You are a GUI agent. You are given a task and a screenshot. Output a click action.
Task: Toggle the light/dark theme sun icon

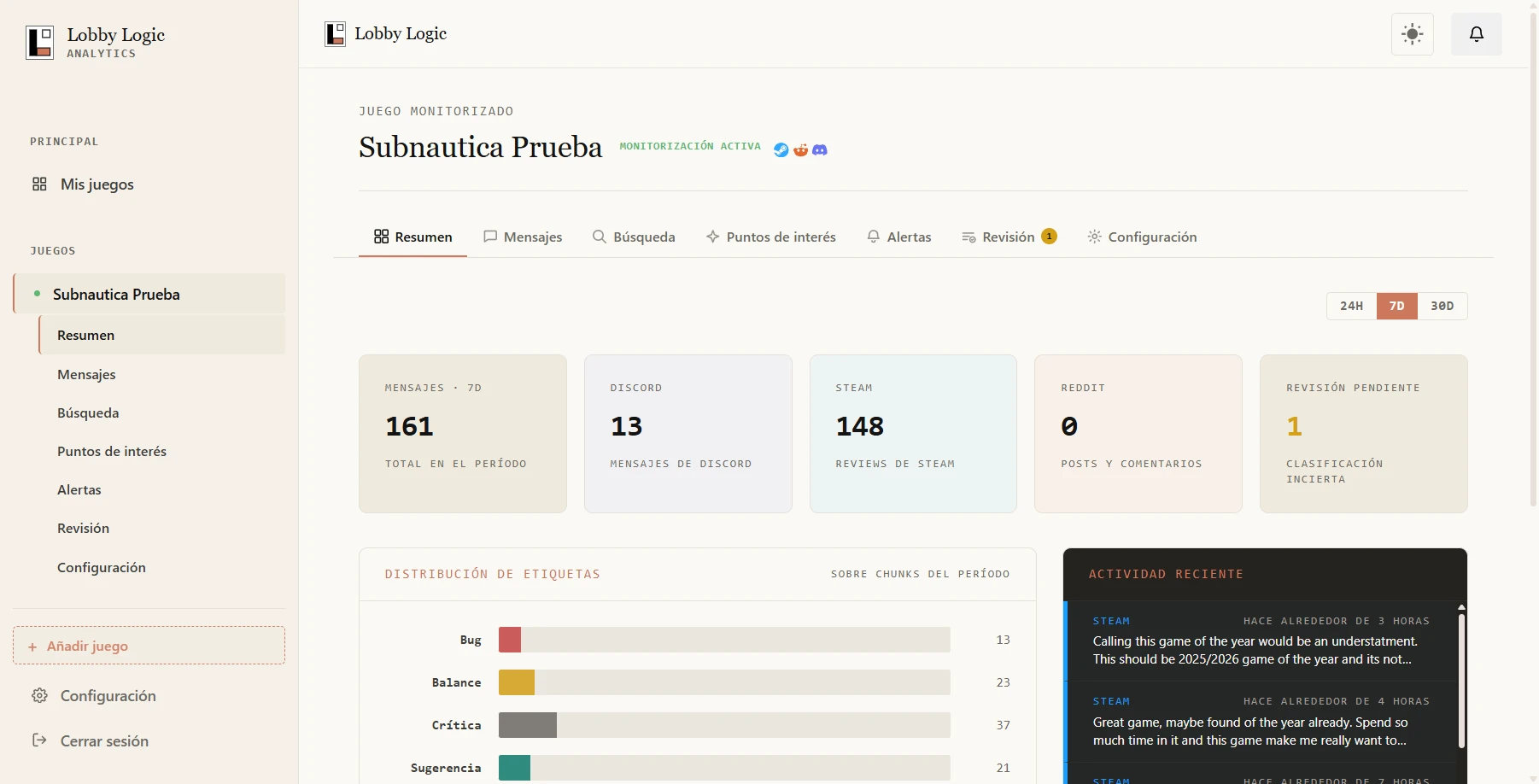click(x=1413, y=34)
